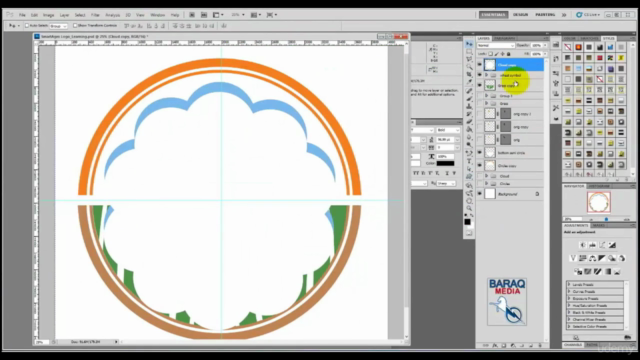Select the Eyedropper tool
640x360 pixels.
tap(469, 82)
